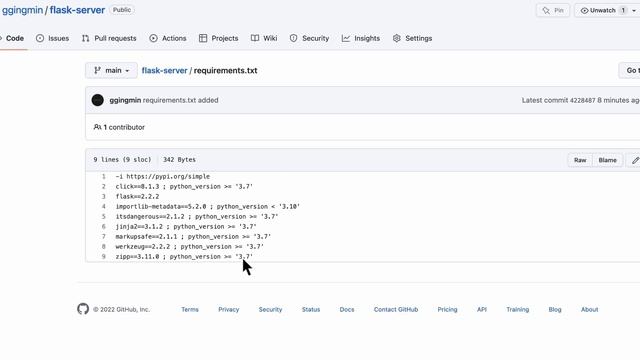
Task: Click the Security shield icon
Action: pyautogui.click(x=293, y=38)
